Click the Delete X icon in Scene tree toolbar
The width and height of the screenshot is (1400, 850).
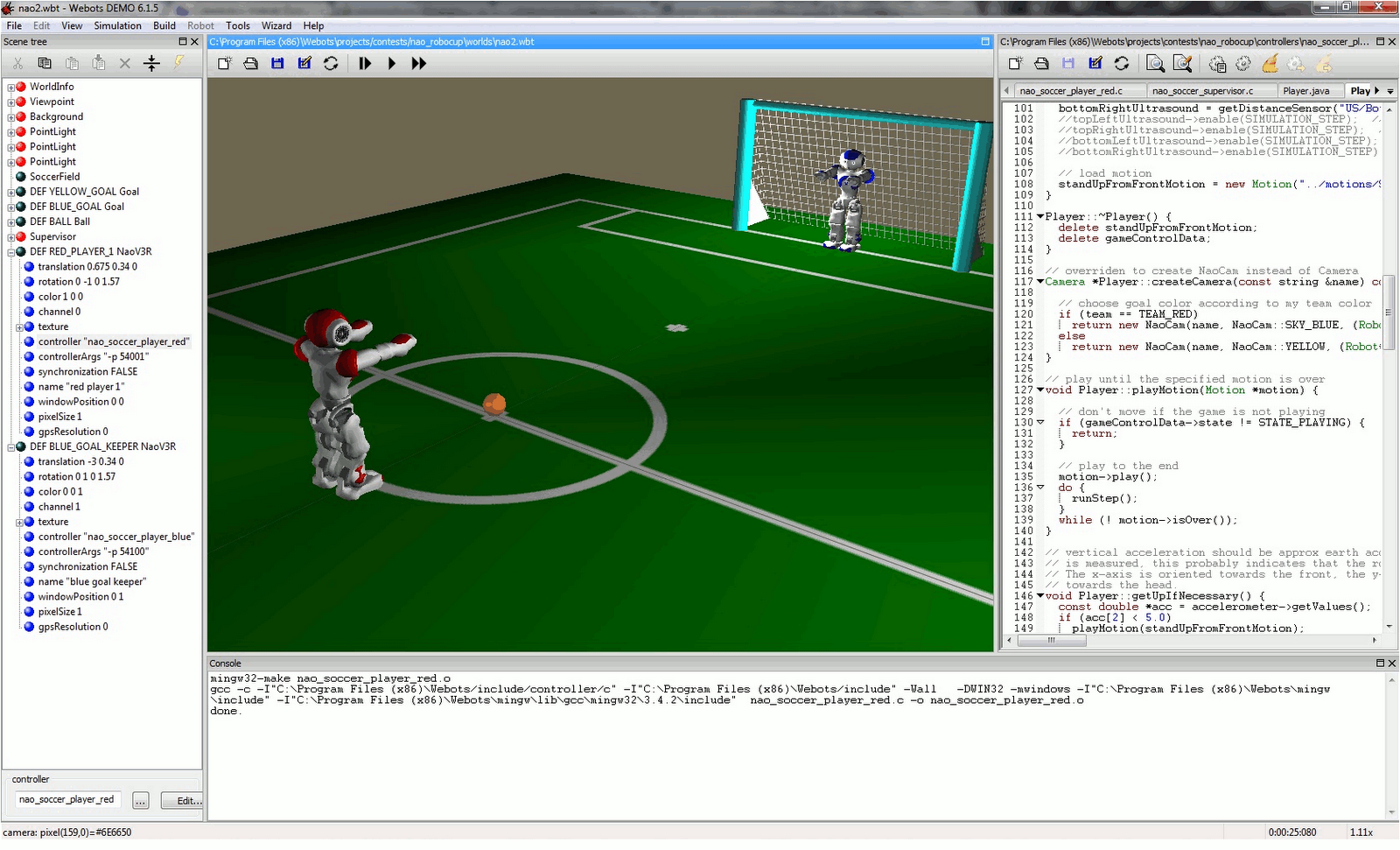pos(125,63)
